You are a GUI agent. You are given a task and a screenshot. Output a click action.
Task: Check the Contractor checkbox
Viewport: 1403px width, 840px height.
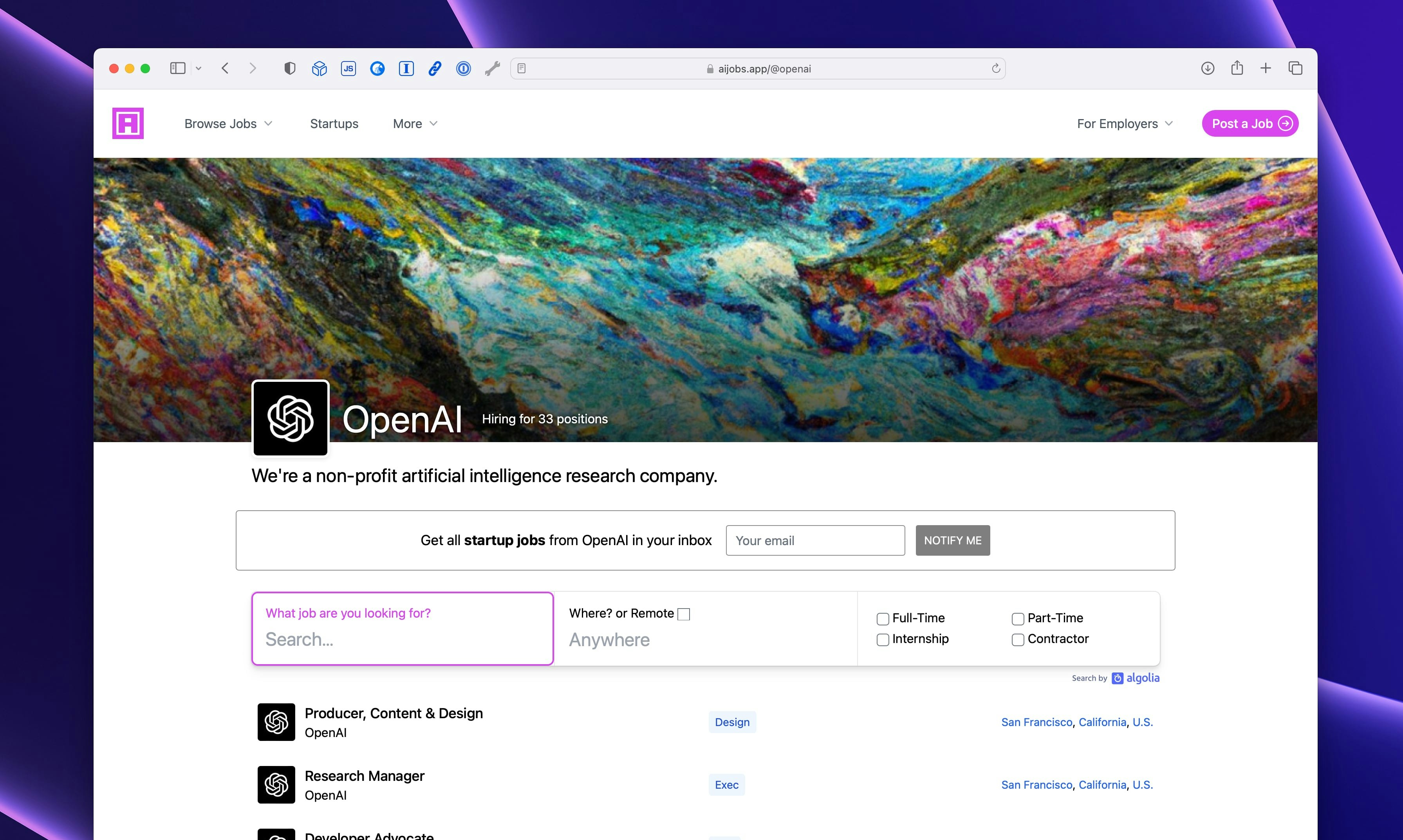coord(1018,639)
